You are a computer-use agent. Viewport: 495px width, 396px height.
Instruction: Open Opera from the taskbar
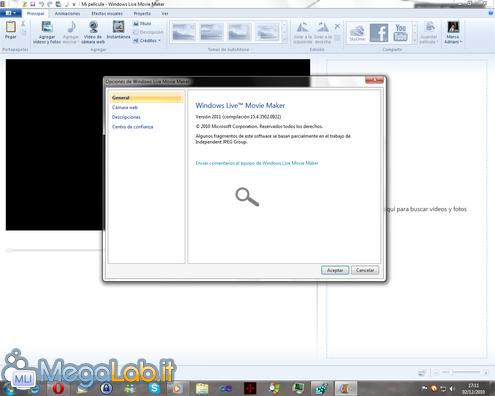[x=58, y=388]
